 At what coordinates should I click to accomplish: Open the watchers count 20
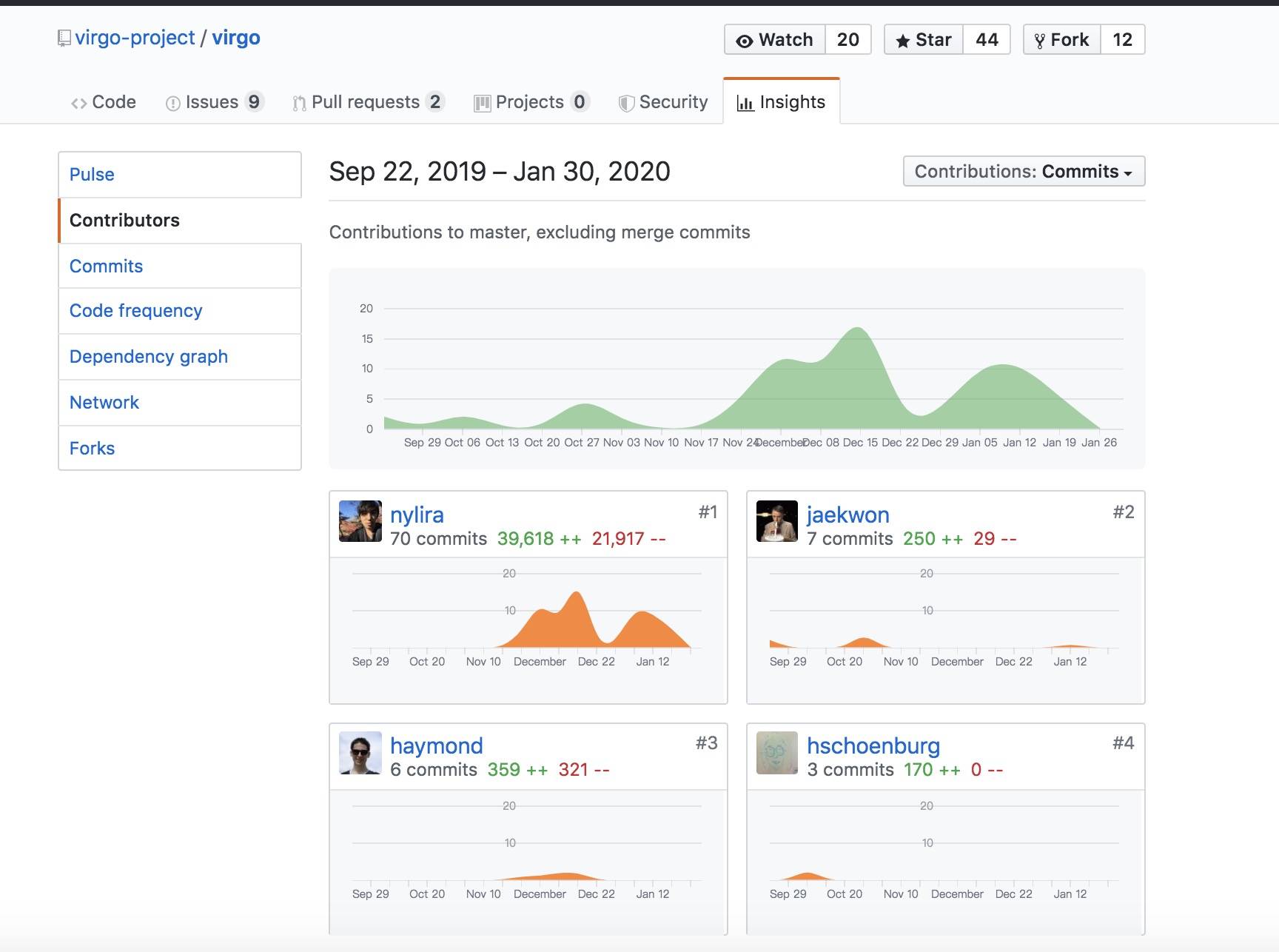coord(848,39)
